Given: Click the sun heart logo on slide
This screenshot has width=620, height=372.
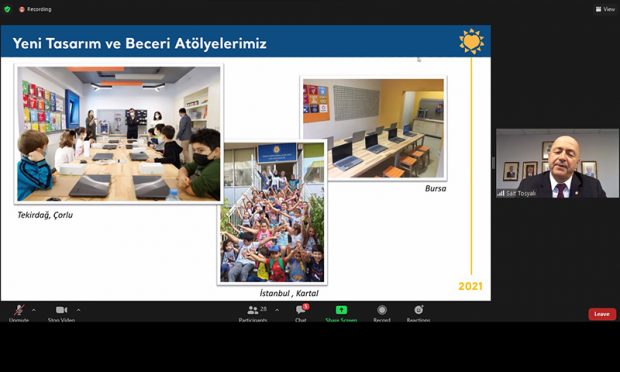Looking at the screenshot, I should 471,41.
